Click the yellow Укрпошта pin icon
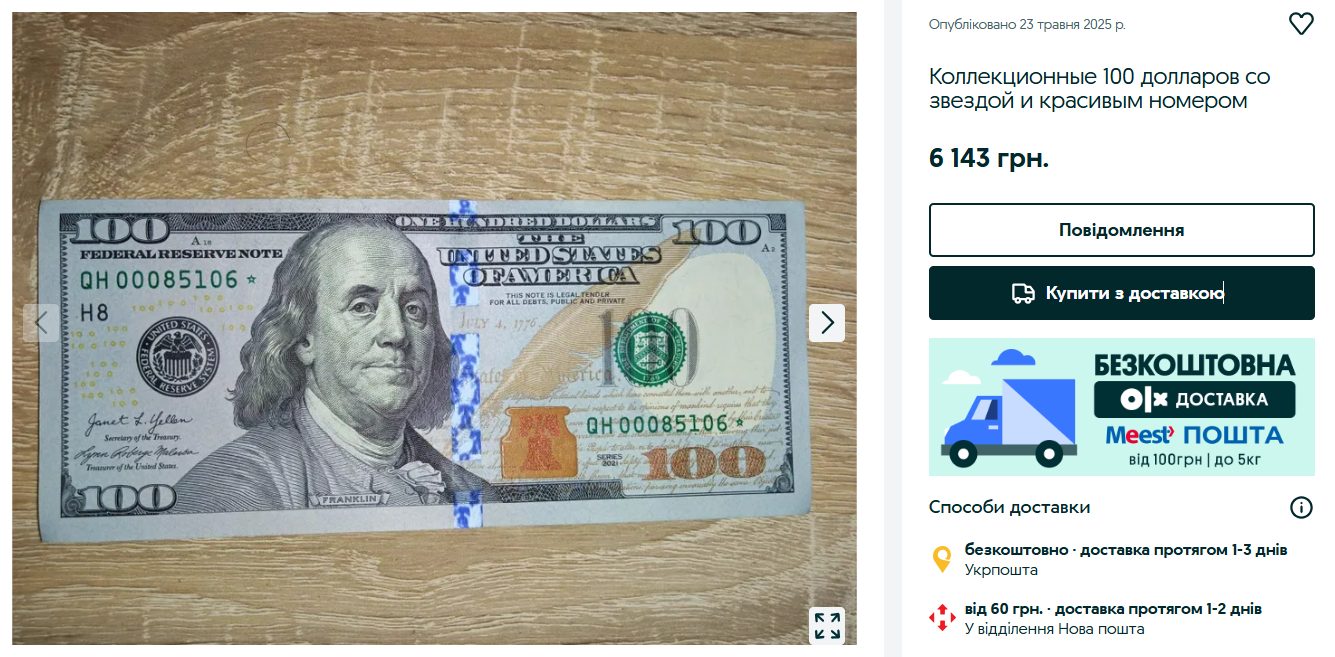This screenshot has width=1335, height=657. 942,559
